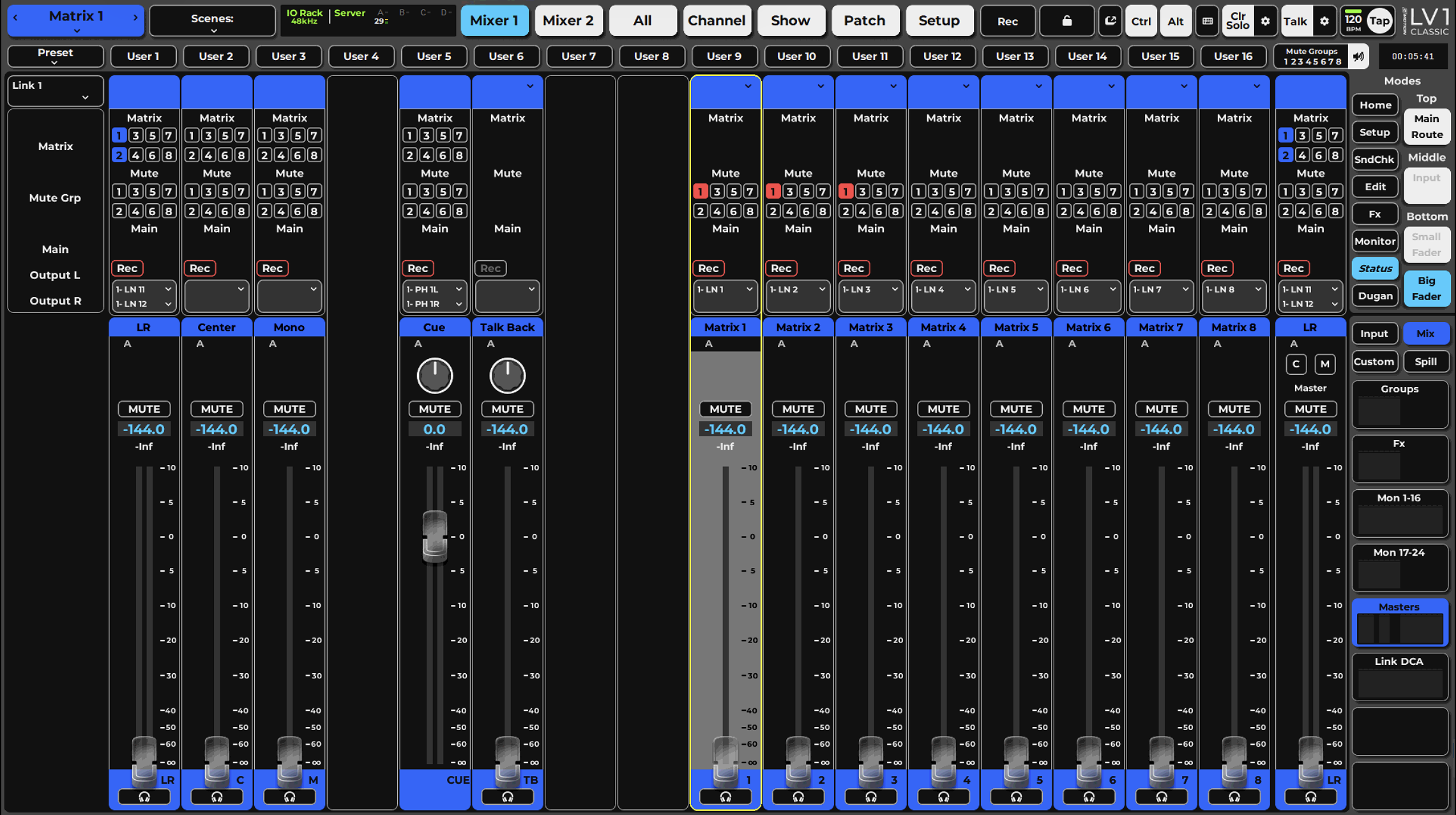
Task: Select the Main Route top mode button
Action: pyautogui.click(x=1427, y=126)
